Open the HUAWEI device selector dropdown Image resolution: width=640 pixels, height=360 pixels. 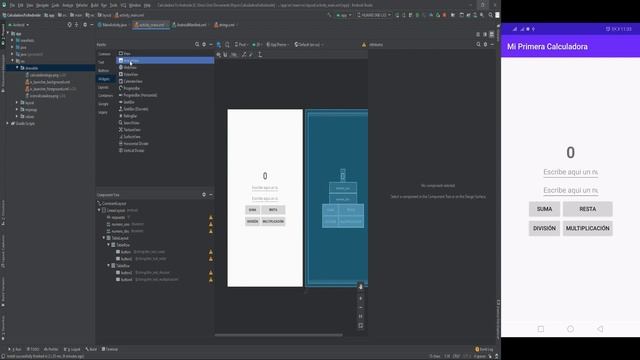tap(374, 15)
